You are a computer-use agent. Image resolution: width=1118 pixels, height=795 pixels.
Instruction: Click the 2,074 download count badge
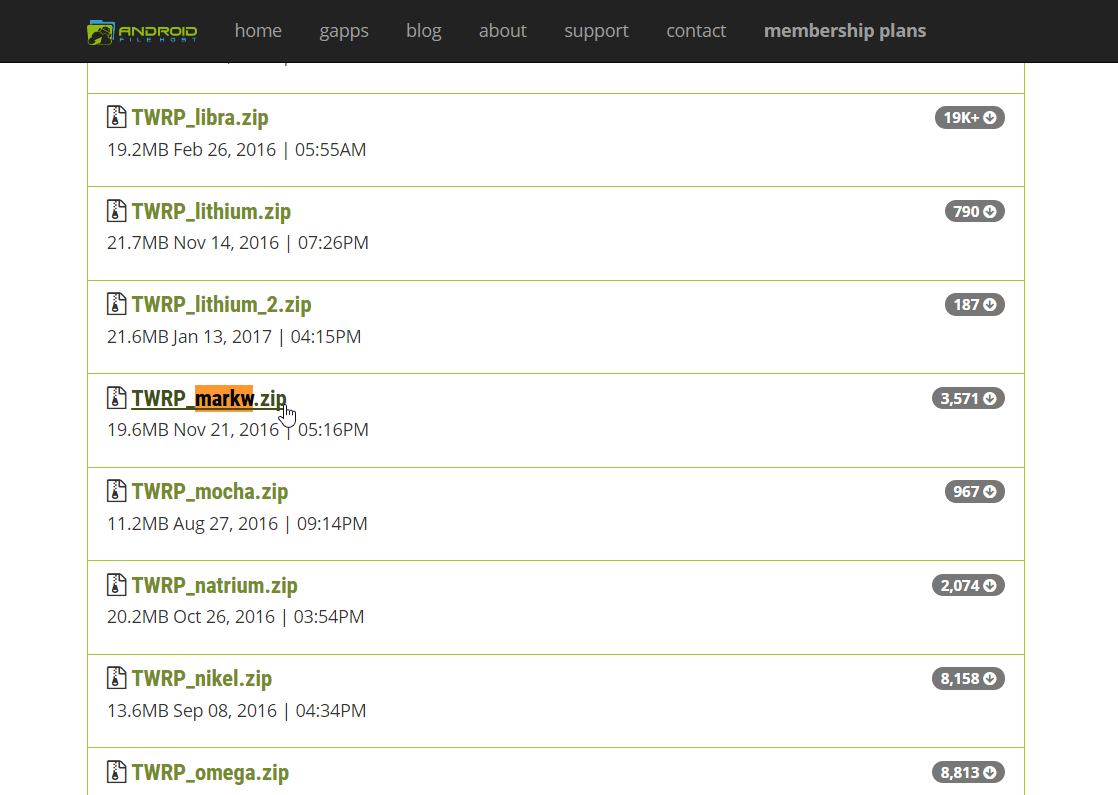click(x=968, y=585)
